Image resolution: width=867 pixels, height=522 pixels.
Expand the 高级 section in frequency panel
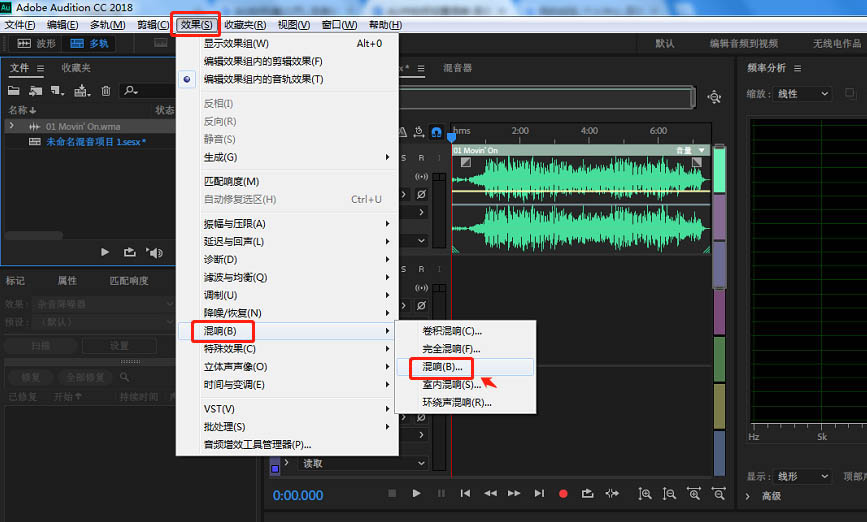pos(749,496)
